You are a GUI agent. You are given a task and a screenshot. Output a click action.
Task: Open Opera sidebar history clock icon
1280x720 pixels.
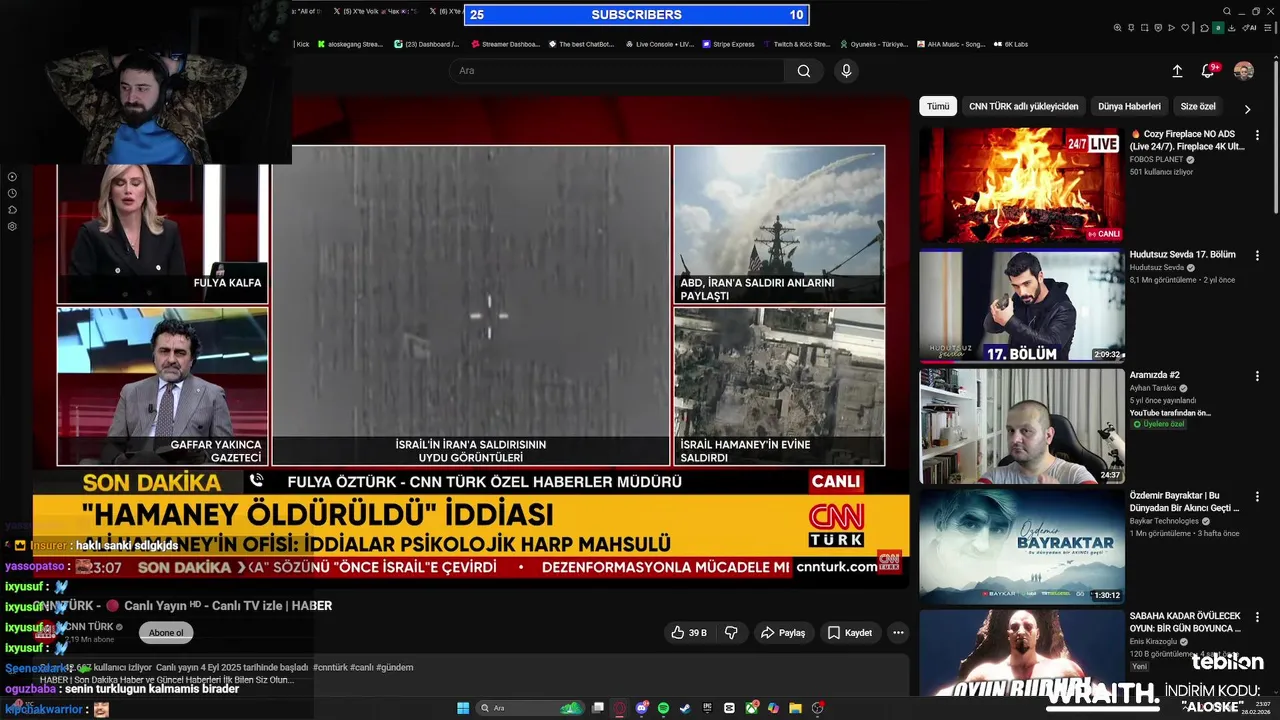(x=12, y=193)
